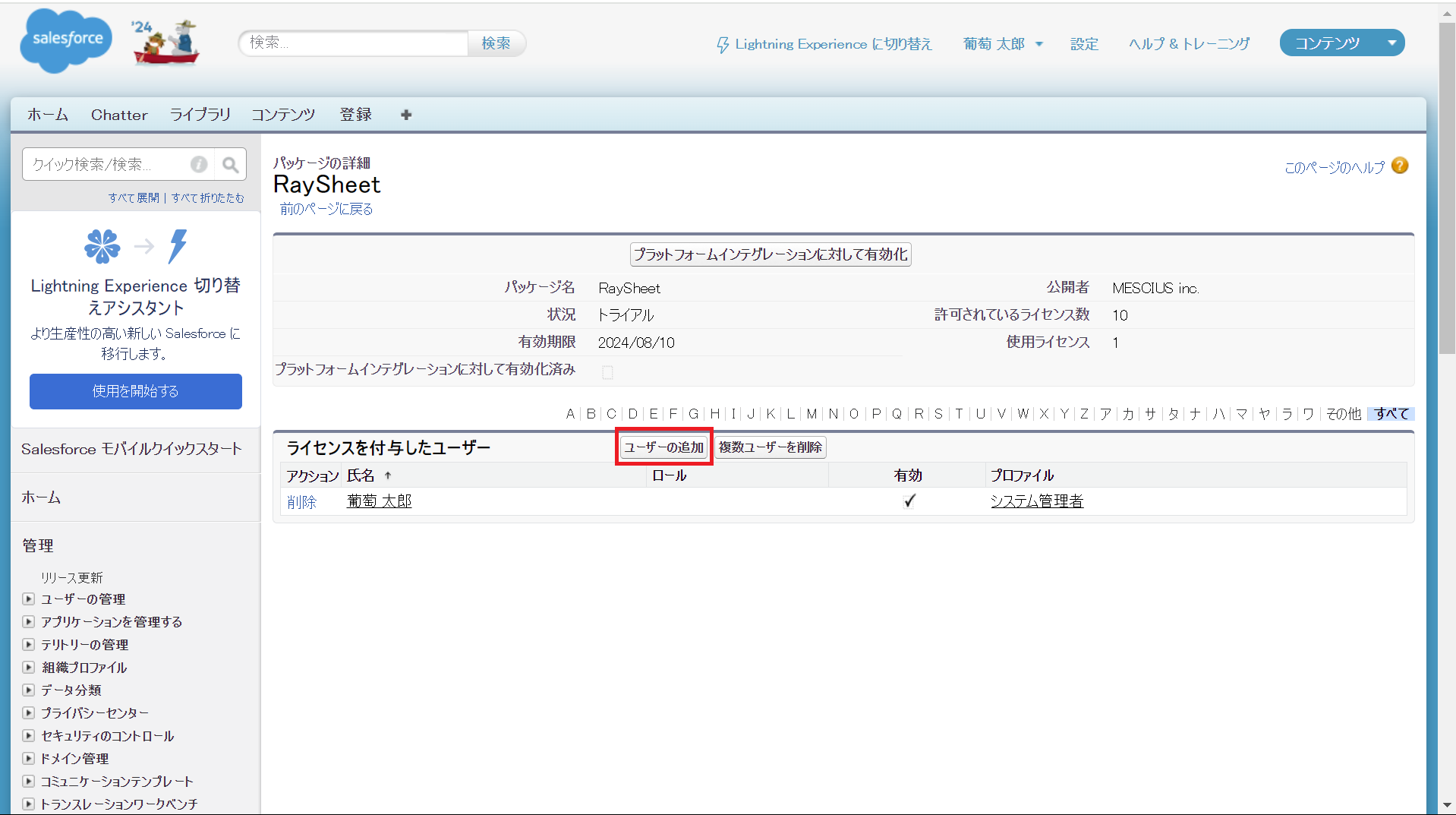Open the コンテンツ app menu dropdown arrow
This screenshot has width=1456, height=815.
pyautogui.click(x=1392, y=43)
